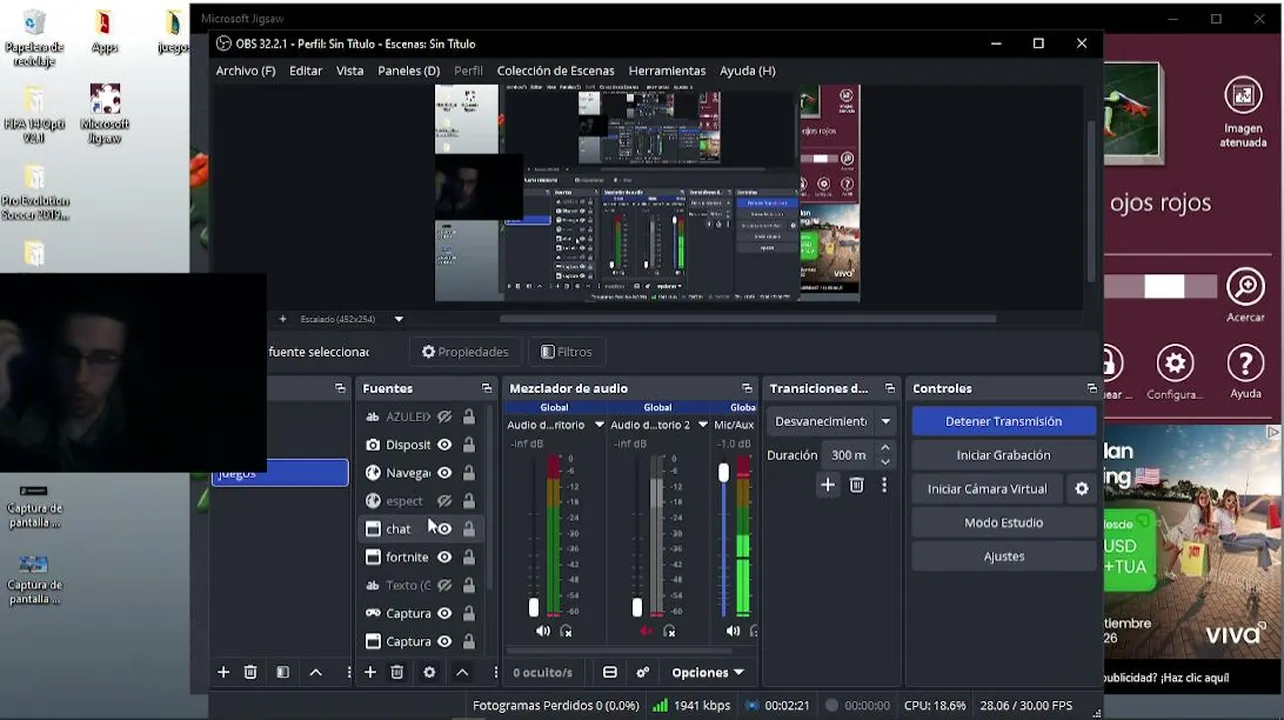The height and width of the screenshot is (720, 1284).
Task: Open the Archivo (F) menu
Action: point(246,71)
